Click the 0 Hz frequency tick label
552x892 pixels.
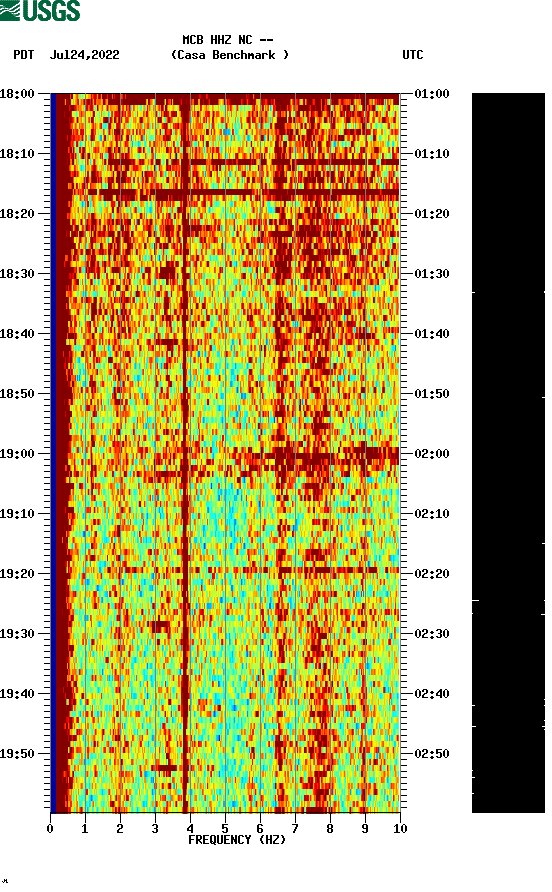(x=50, y=829)
